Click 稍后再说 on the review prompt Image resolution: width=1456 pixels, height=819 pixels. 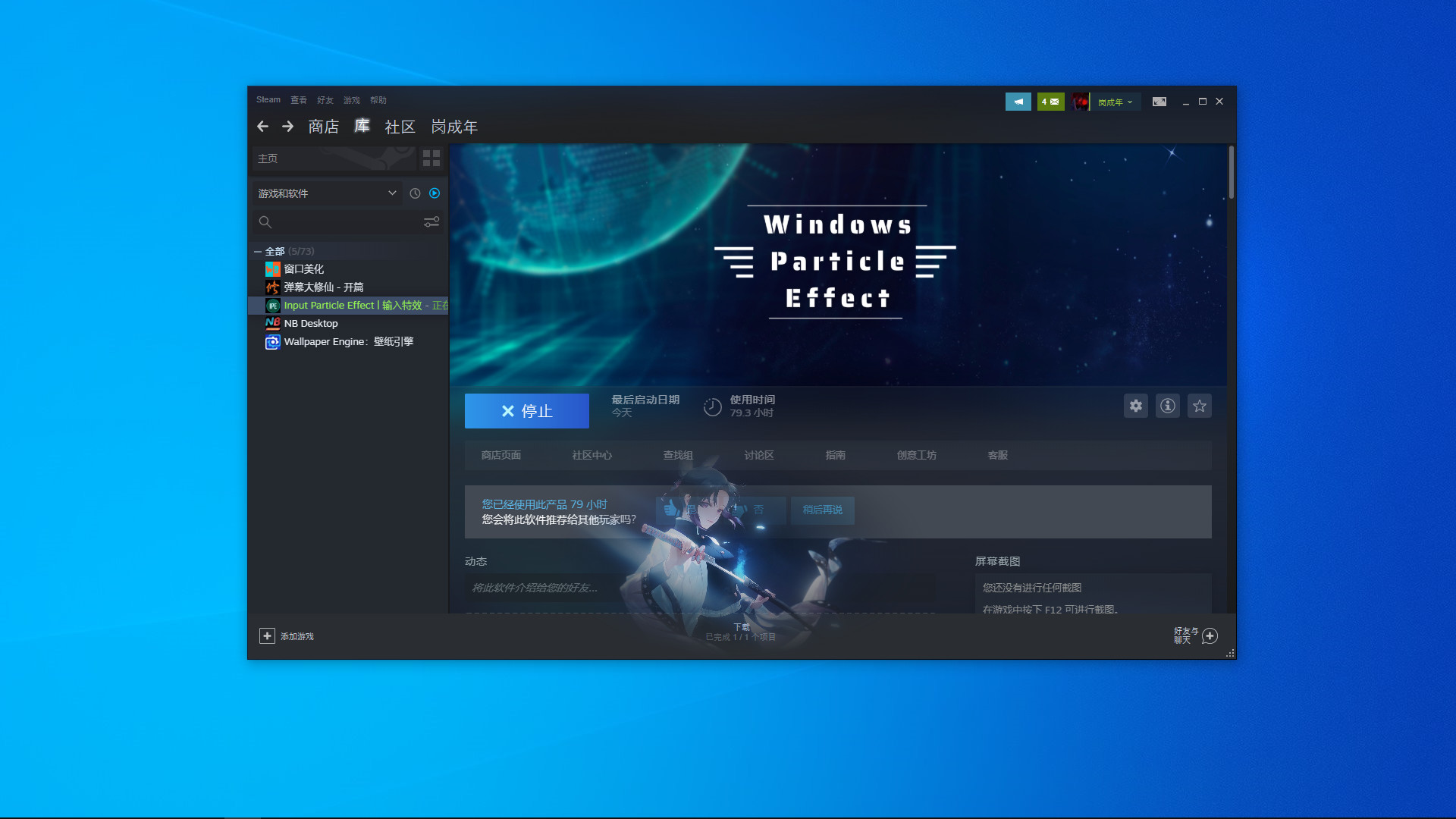coord(822,510)
